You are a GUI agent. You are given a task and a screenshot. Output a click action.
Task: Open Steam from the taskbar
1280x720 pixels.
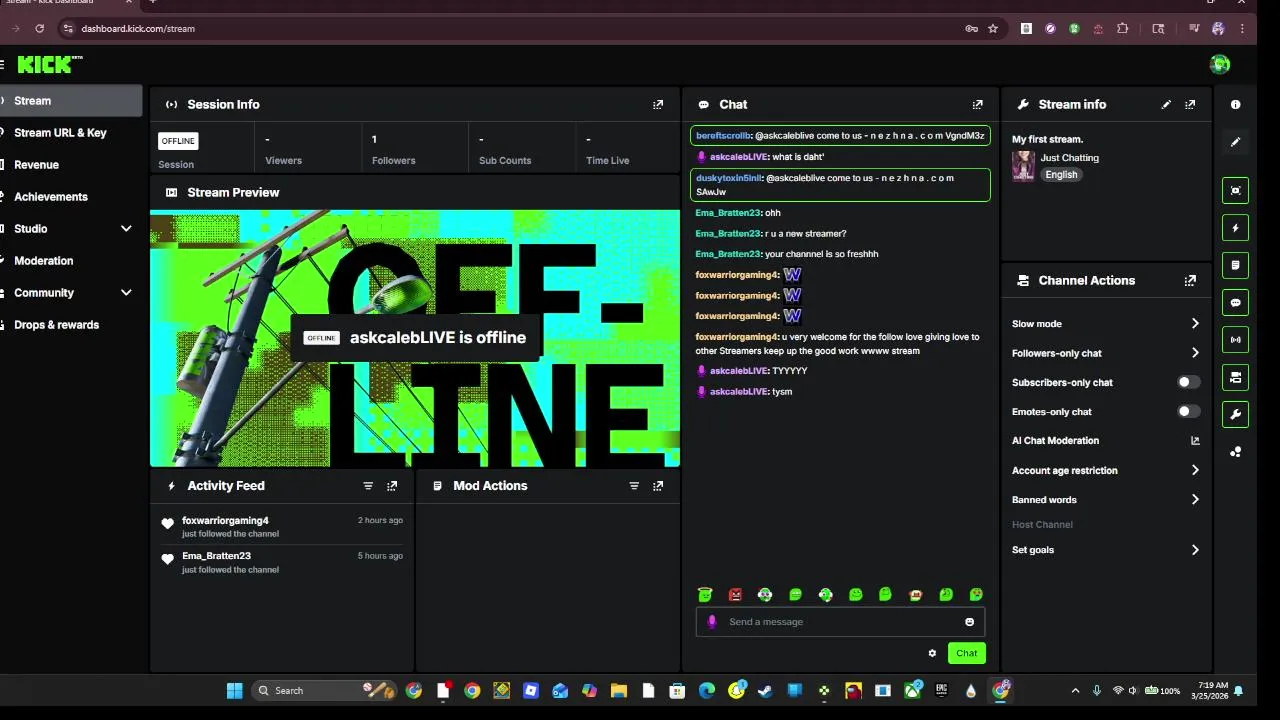point(765,690)
